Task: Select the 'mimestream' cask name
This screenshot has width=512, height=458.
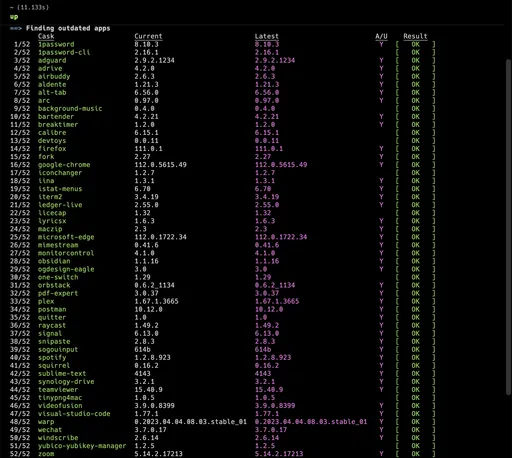Action: tap(58, 245)
